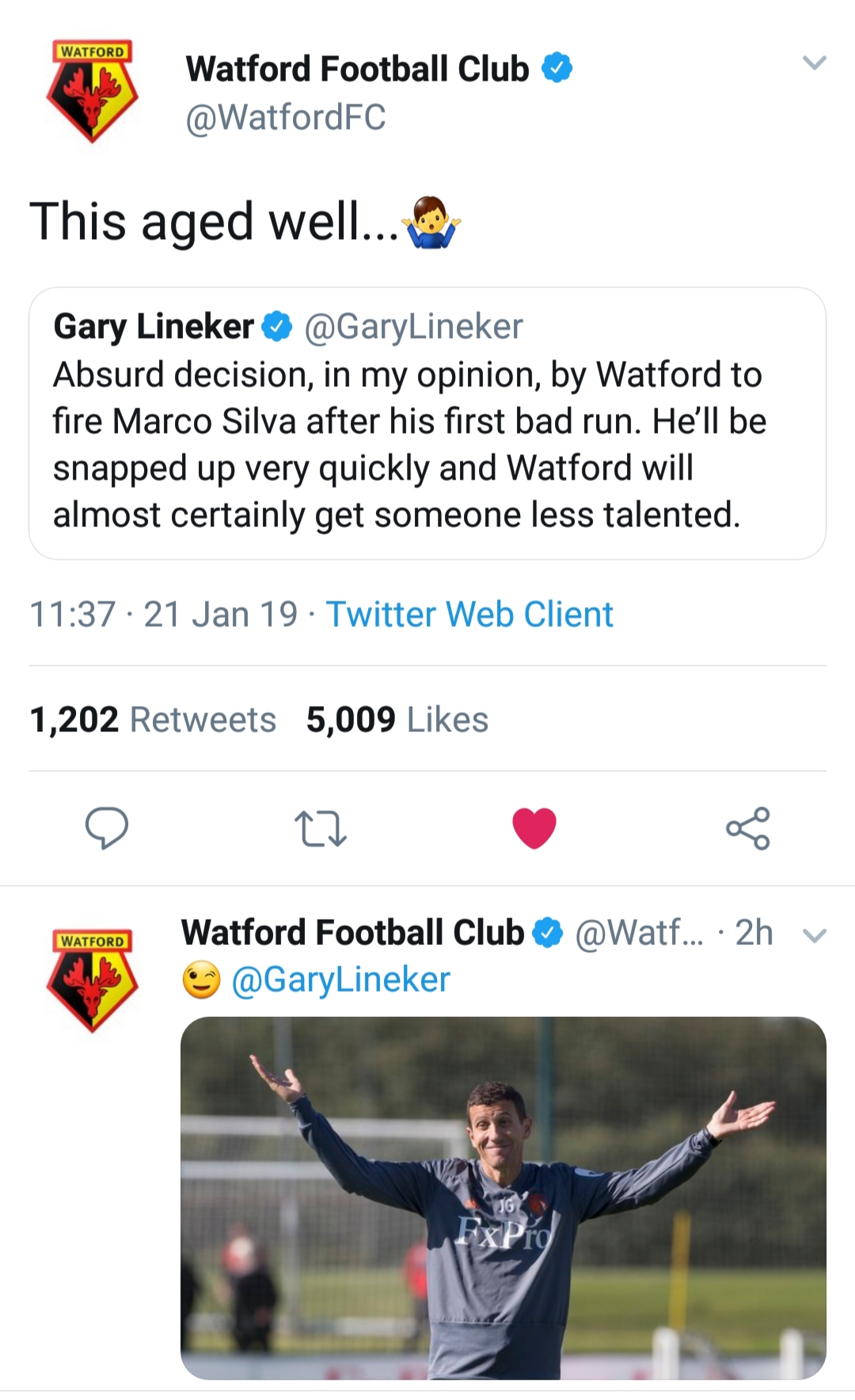
Task: Expand main tweet options chevron
Action: [814, 63]
